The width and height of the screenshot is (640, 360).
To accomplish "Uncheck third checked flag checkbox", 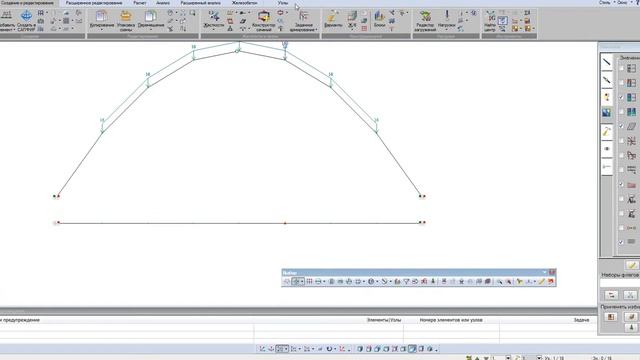I will click(621, 97).
